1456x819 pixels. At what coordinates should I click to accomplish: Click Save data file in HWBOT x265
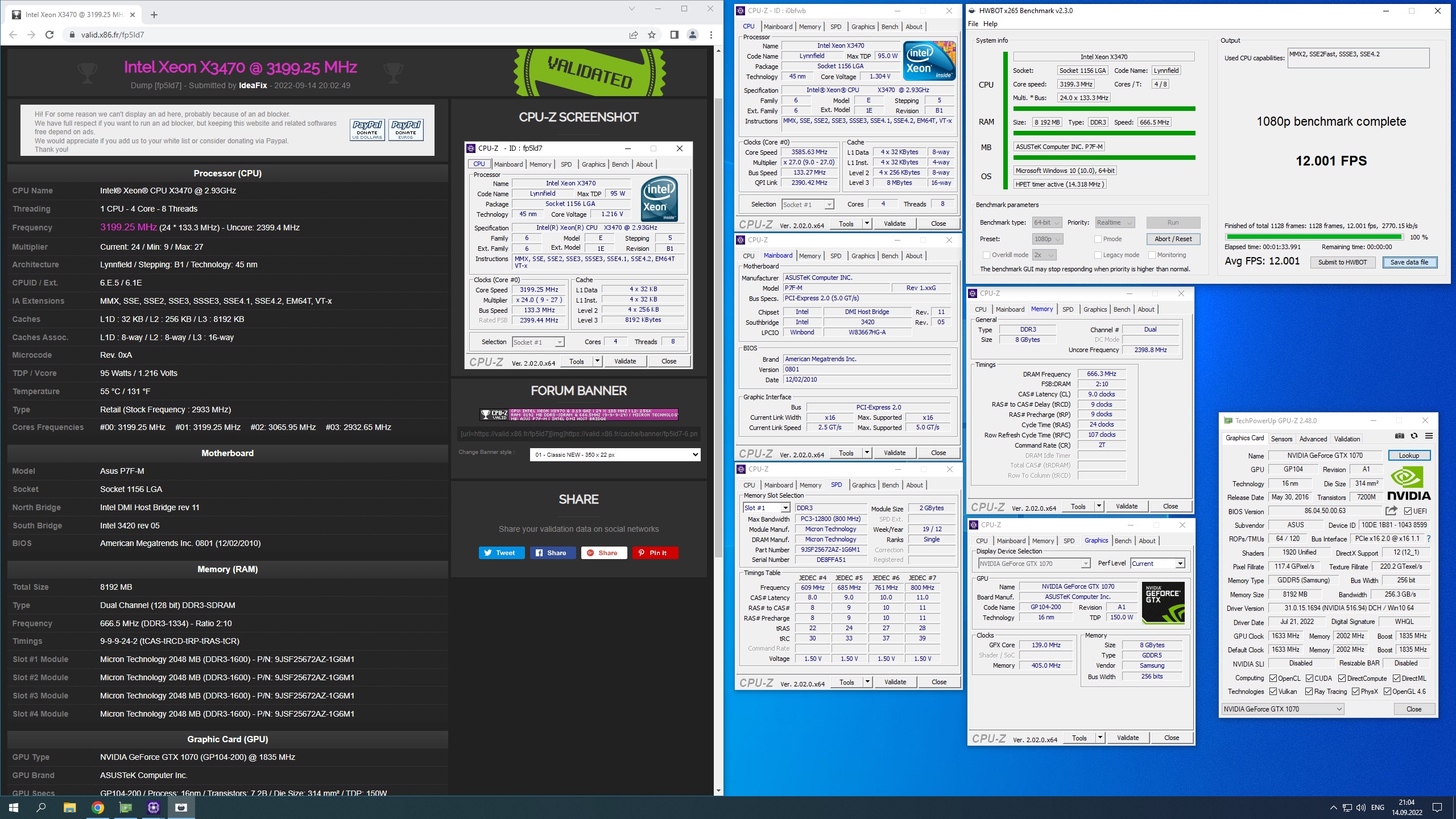click(1409, 262)
